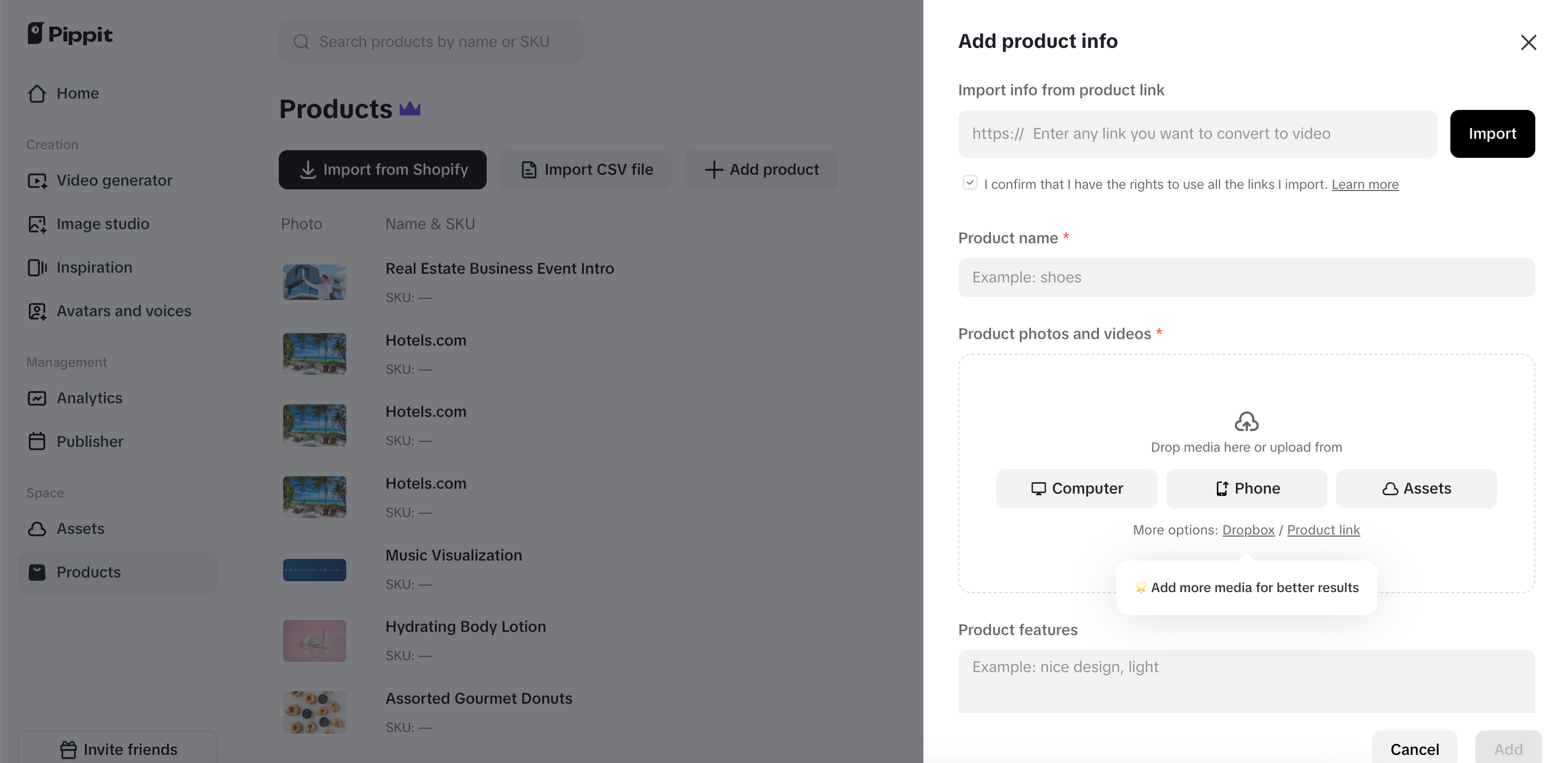Open Assets in the Space section

coord(81,529)
